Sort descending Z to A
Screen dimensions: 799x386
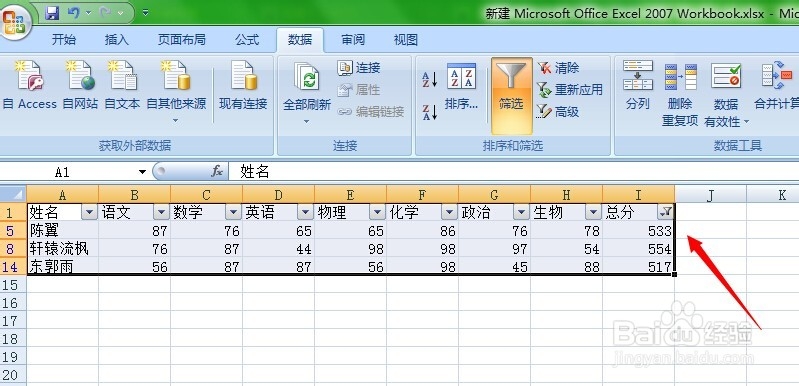click(430, 112)
